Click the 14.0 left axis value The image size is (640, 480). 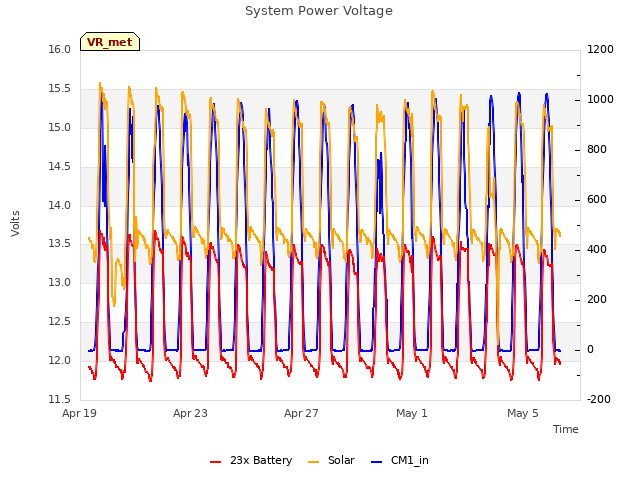tap(60, 205)
